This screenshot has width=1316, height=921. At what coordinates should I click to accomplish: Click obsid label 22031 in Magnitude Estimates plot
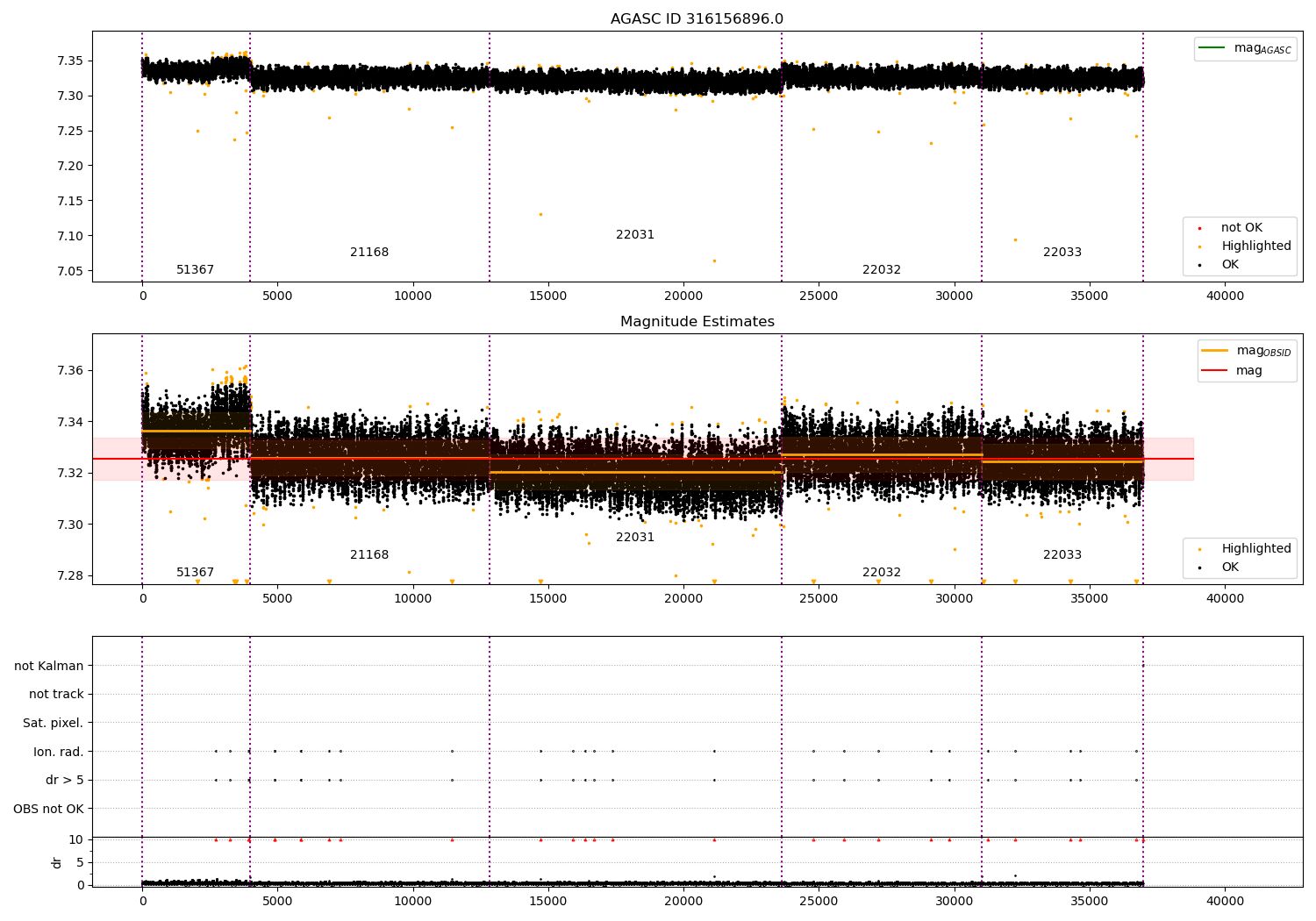pyautogui.click(x=635, y=538)
